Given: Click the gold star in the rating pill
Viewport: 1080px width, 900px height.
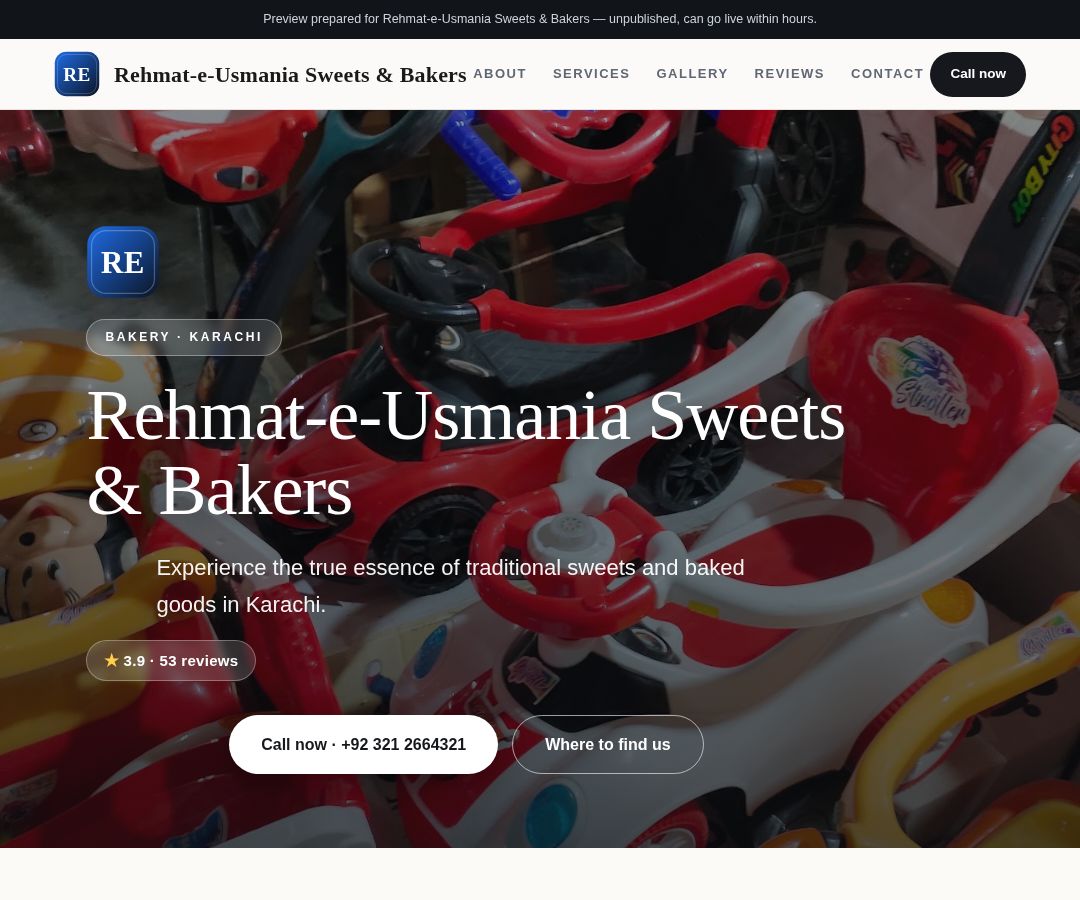Looking at the screenshot, I should pyautogui.click(x=112, y=660).
